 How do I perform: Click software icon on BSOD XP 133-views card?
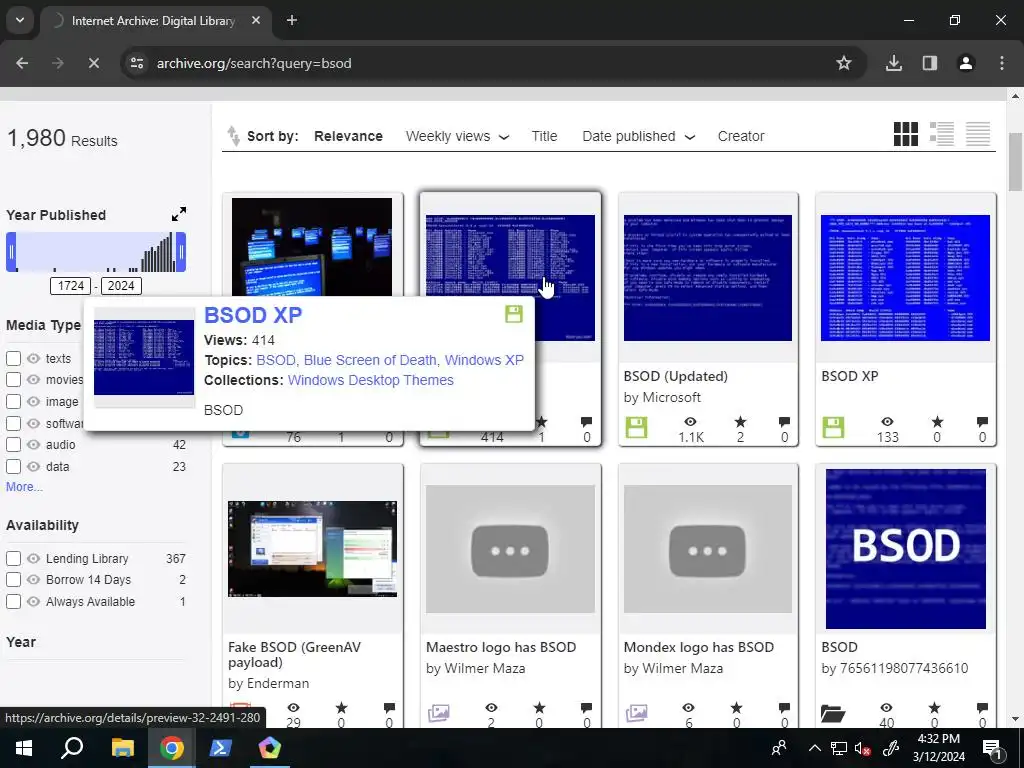pos(833,428)
